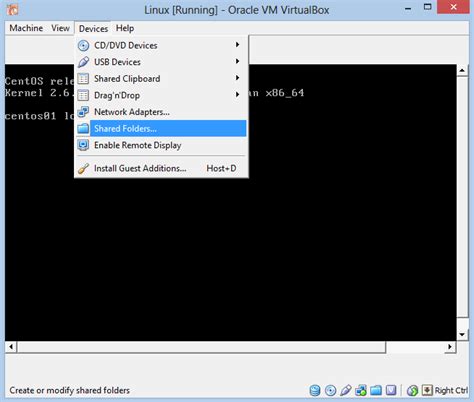Expand CD/DVD Devices submenu arrow
474x402 pixels.
[237, 45]
